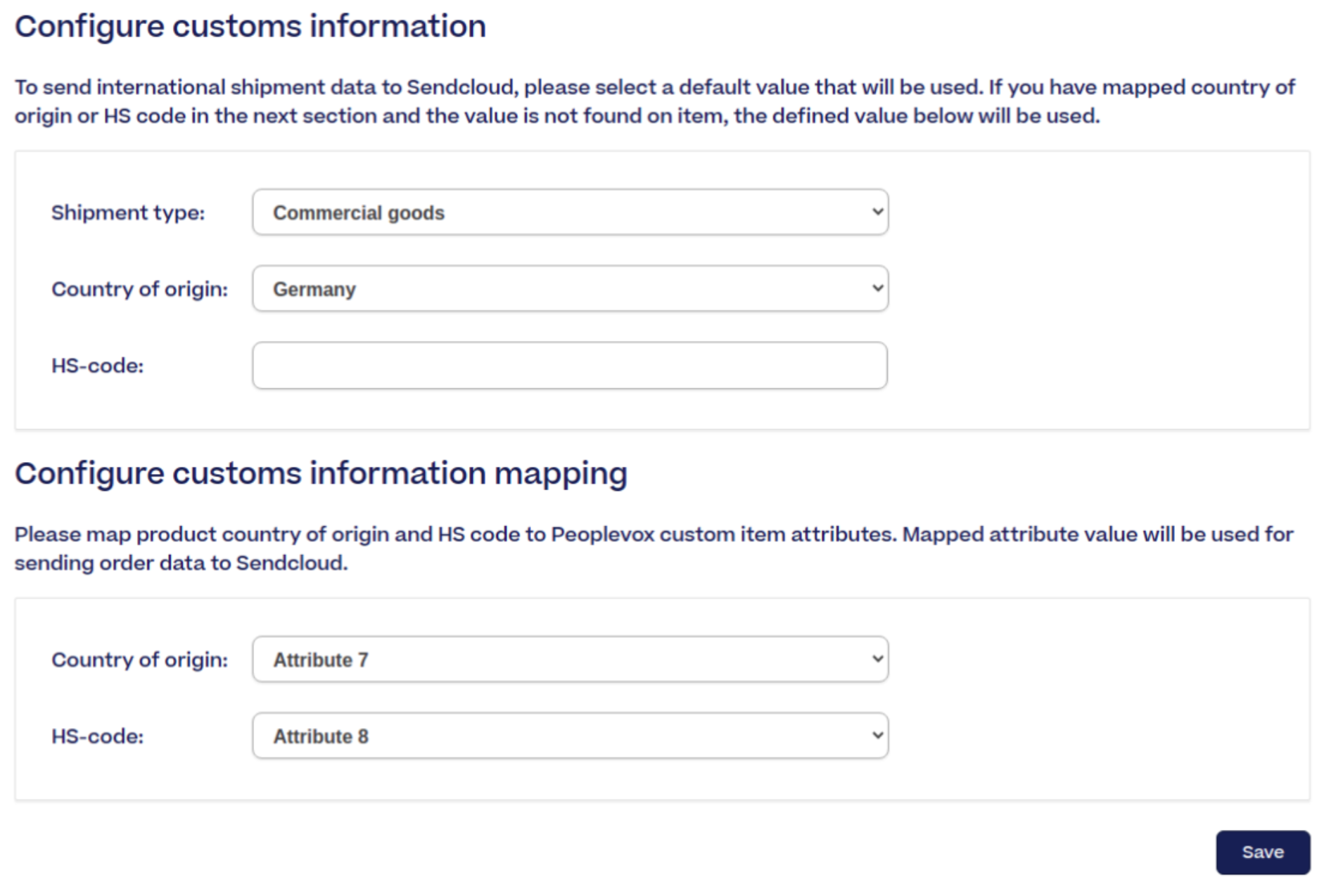Focus the empty HS-code input field
Screen dimensions: 1324x896
click(x=570, y=366)
